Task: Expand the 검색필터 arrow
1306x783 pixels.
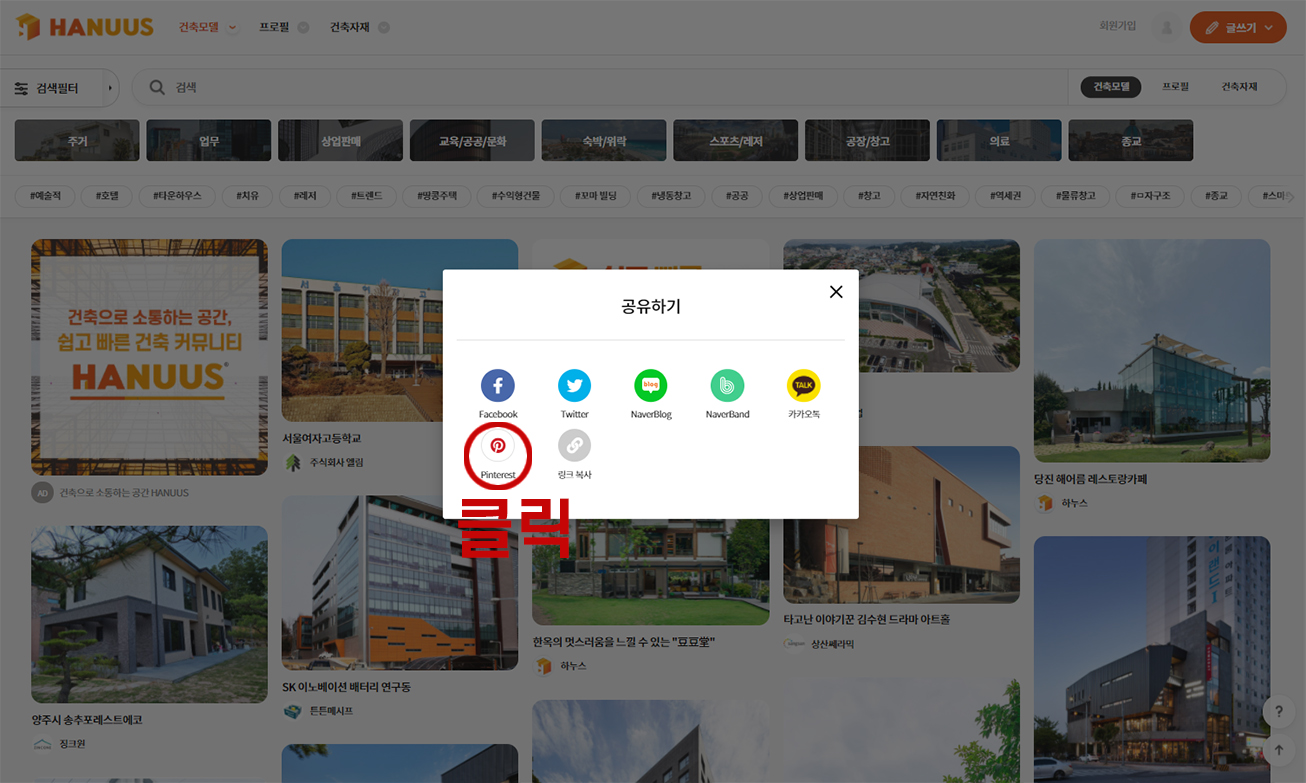Action: pyautogui.click(x=110, y=88)
